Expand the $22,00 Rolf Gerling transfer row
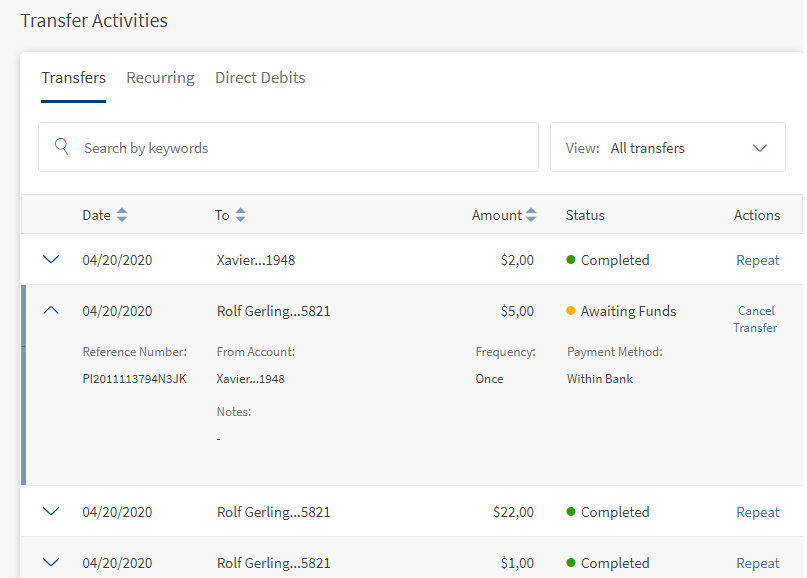 click(51, 512)
